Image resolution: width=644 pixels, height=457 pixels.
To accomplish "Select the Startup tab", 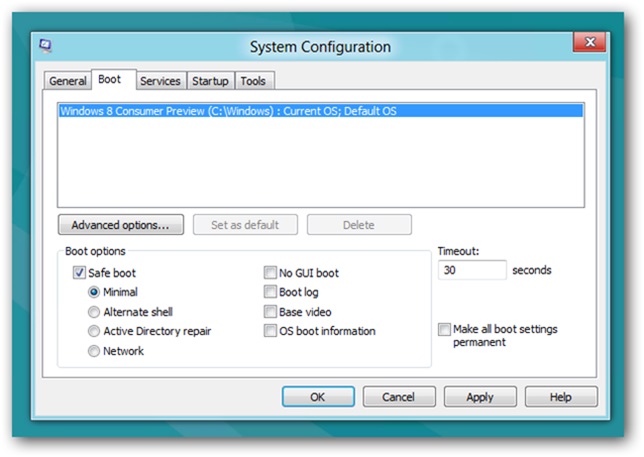I will (210, 81).
